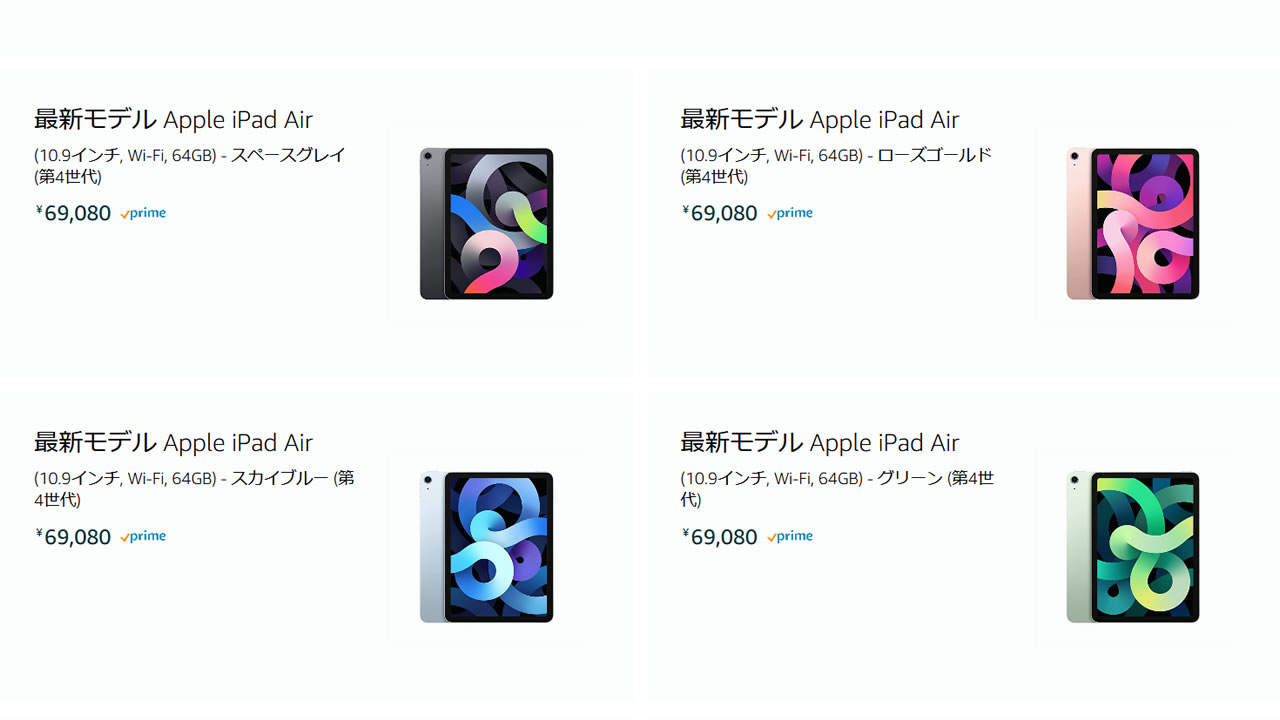1280x720 pixels.
Task: Click the ローズゴールド (第4世代) description text
Action: [836, 166]
